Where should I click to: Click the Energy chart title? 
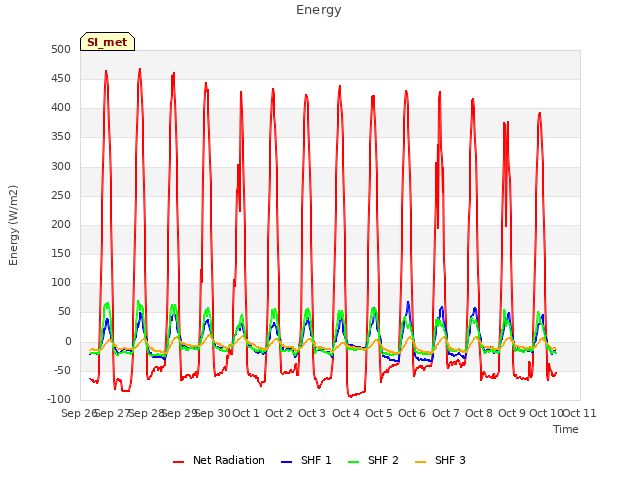[x=319, y=10]
